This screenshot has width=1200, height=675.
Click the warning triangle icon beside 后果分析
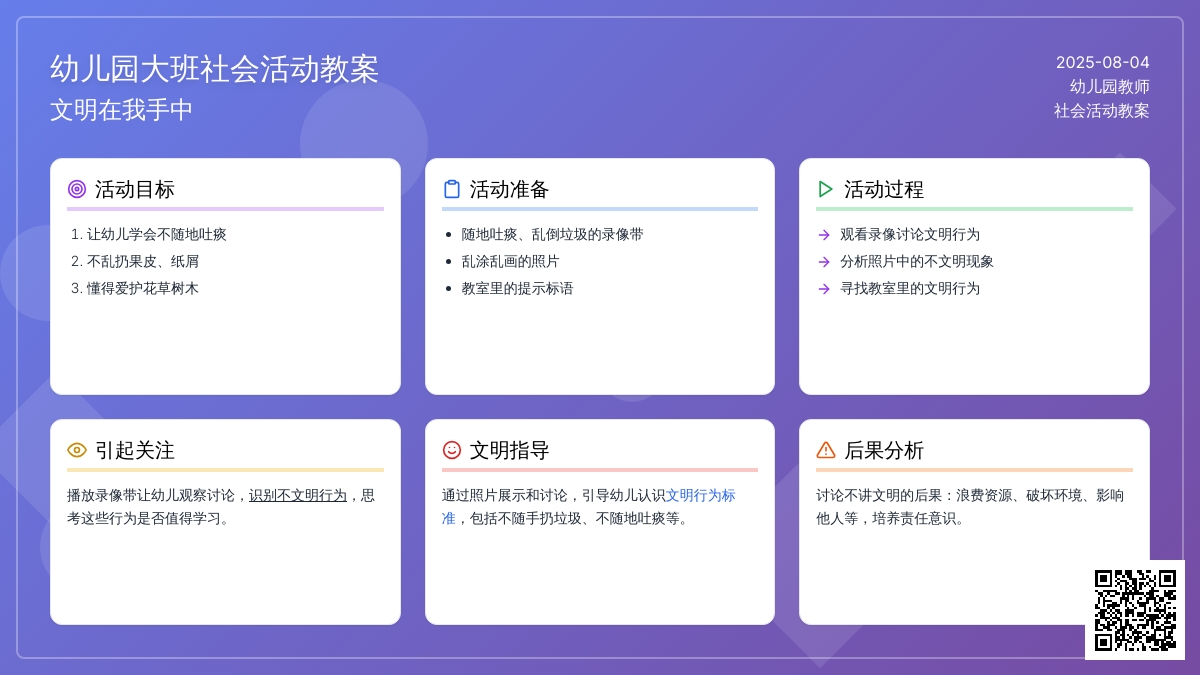826,450
